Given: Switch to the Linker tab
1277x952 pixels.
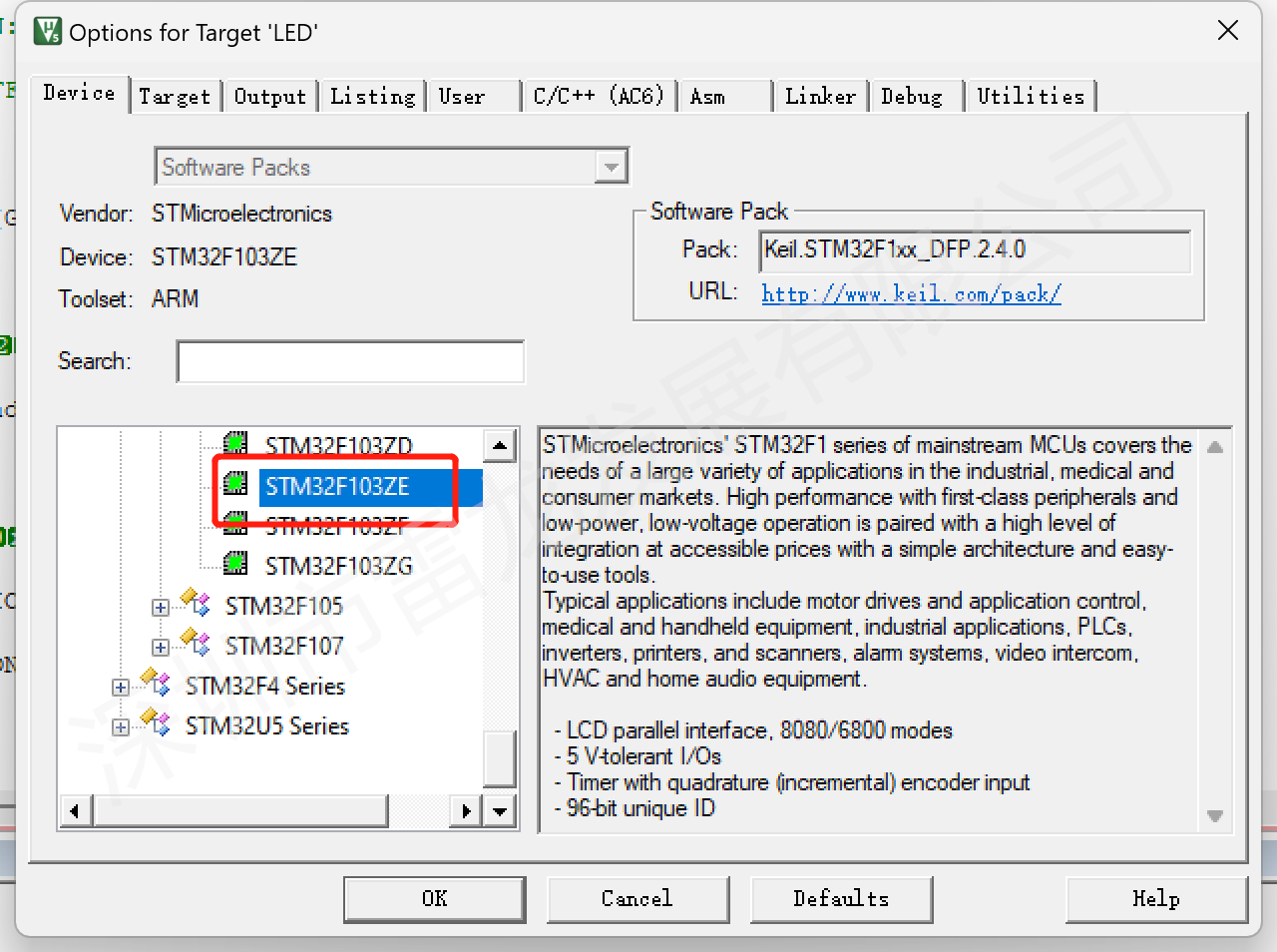Looking at the screenshot, I should [820, 97].
